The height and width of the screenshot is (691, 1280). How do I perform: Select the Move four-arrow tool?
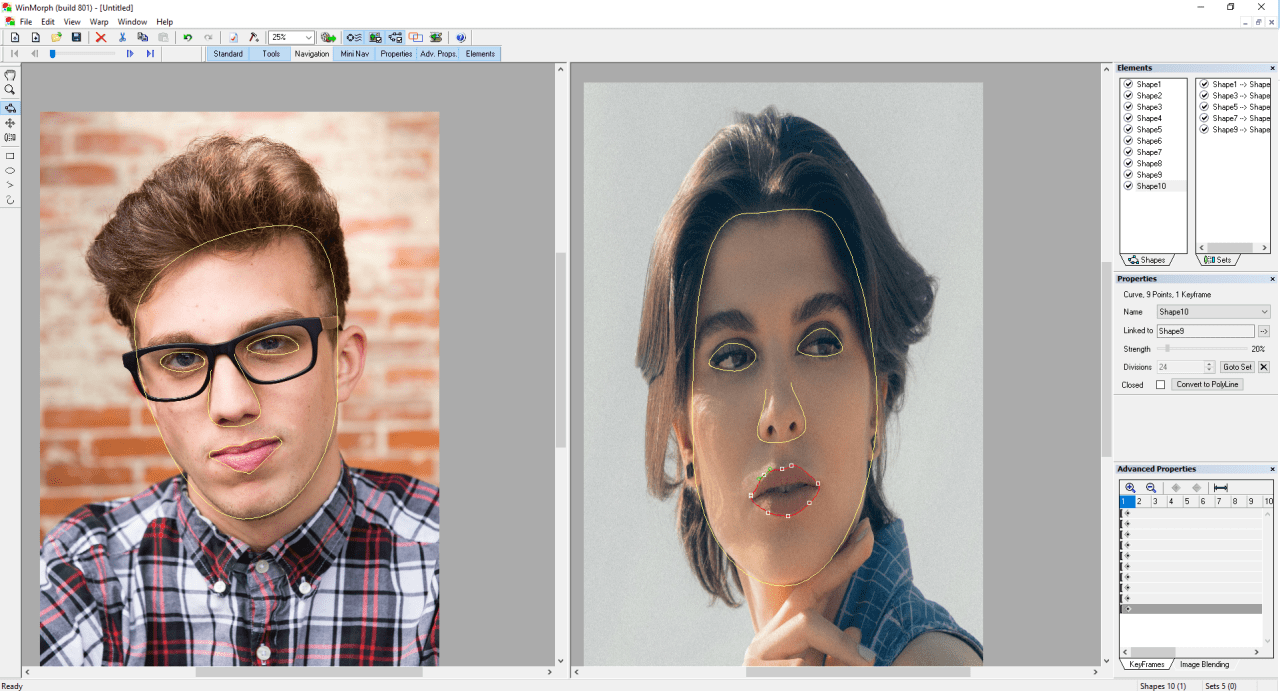[10, 123]
